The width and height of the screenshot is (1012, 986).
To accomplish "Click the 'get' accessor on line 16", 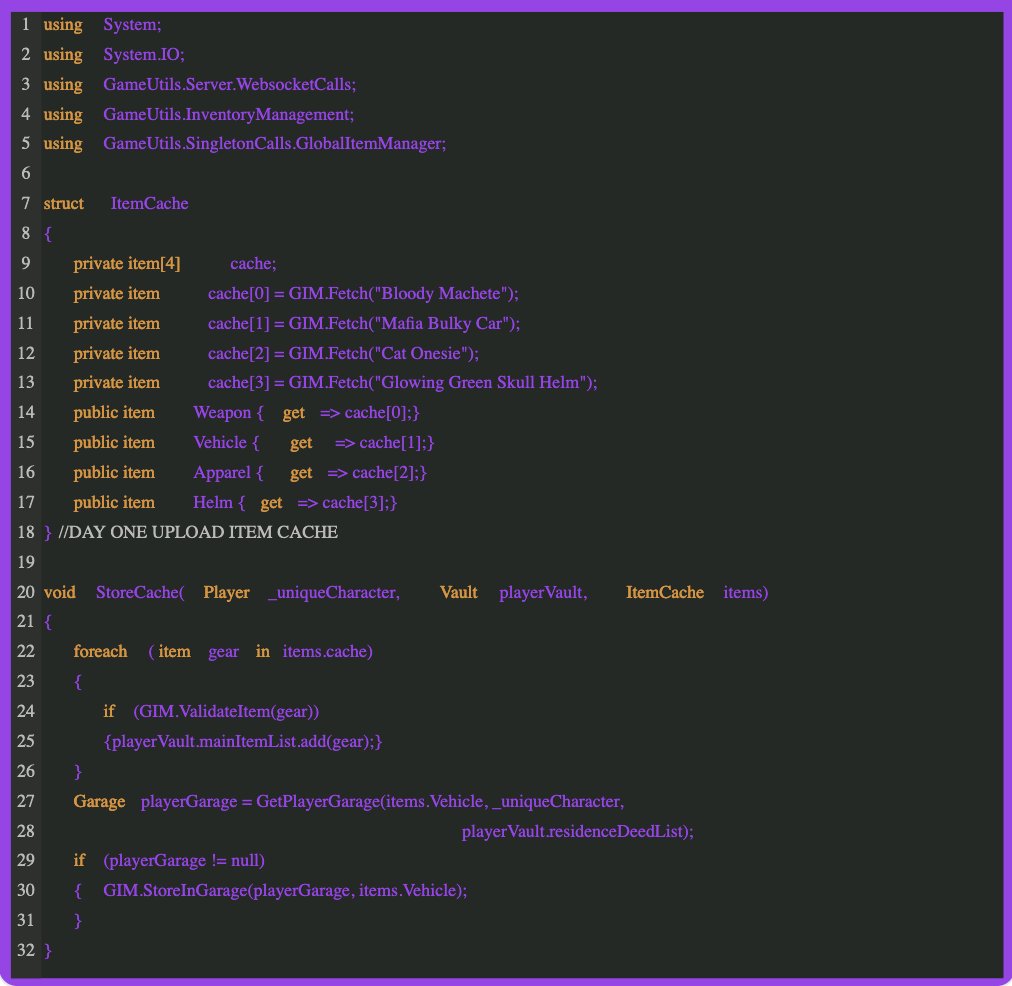I will click(x=301, y=473).
